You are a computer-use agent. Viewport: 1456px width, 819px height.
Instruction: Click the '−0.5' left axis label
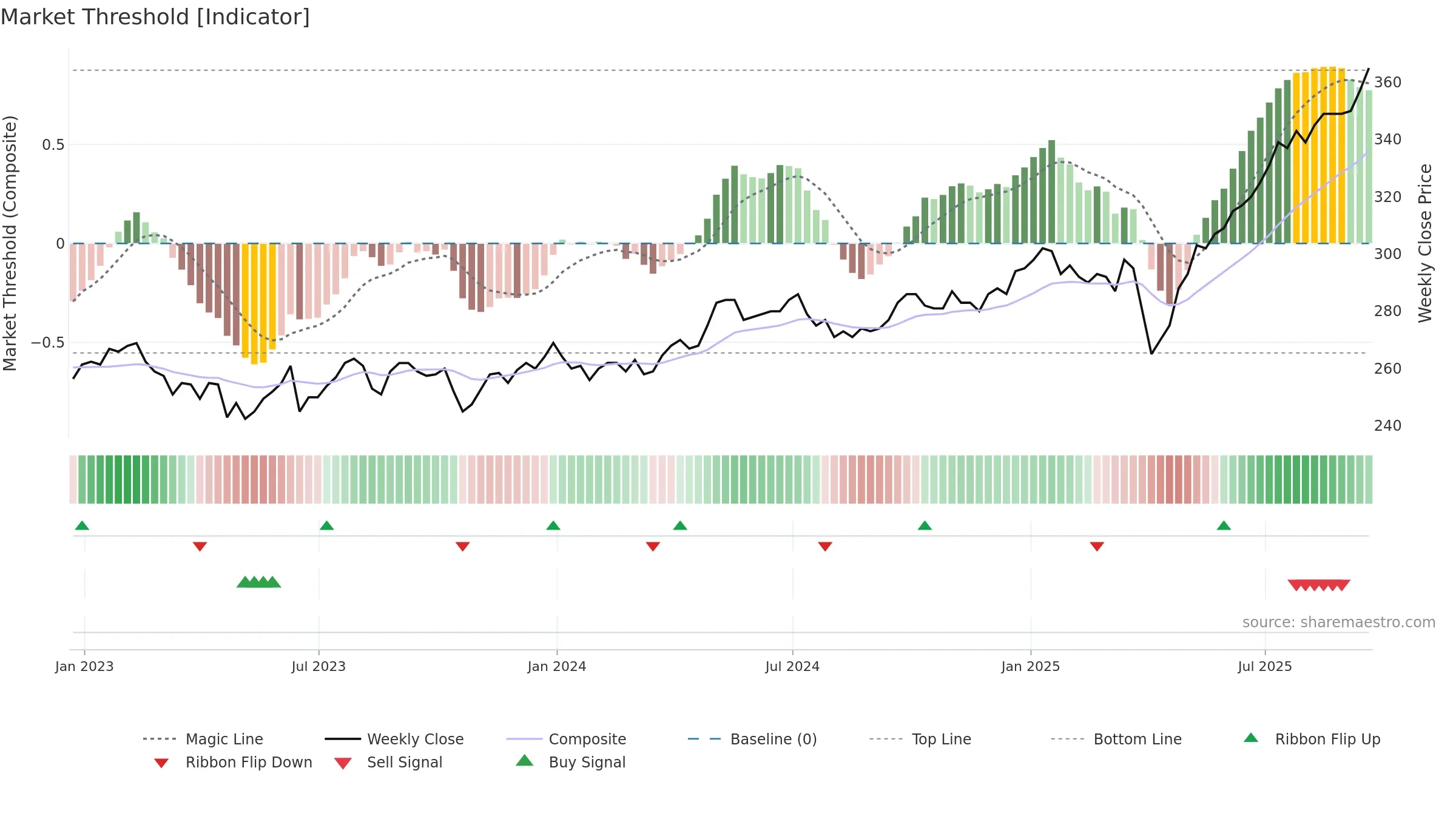[x=48, y=342]
